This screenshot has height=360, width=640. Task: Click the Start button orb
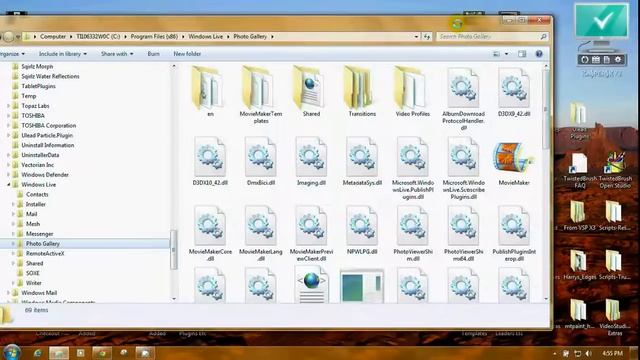tap(11, 352)
